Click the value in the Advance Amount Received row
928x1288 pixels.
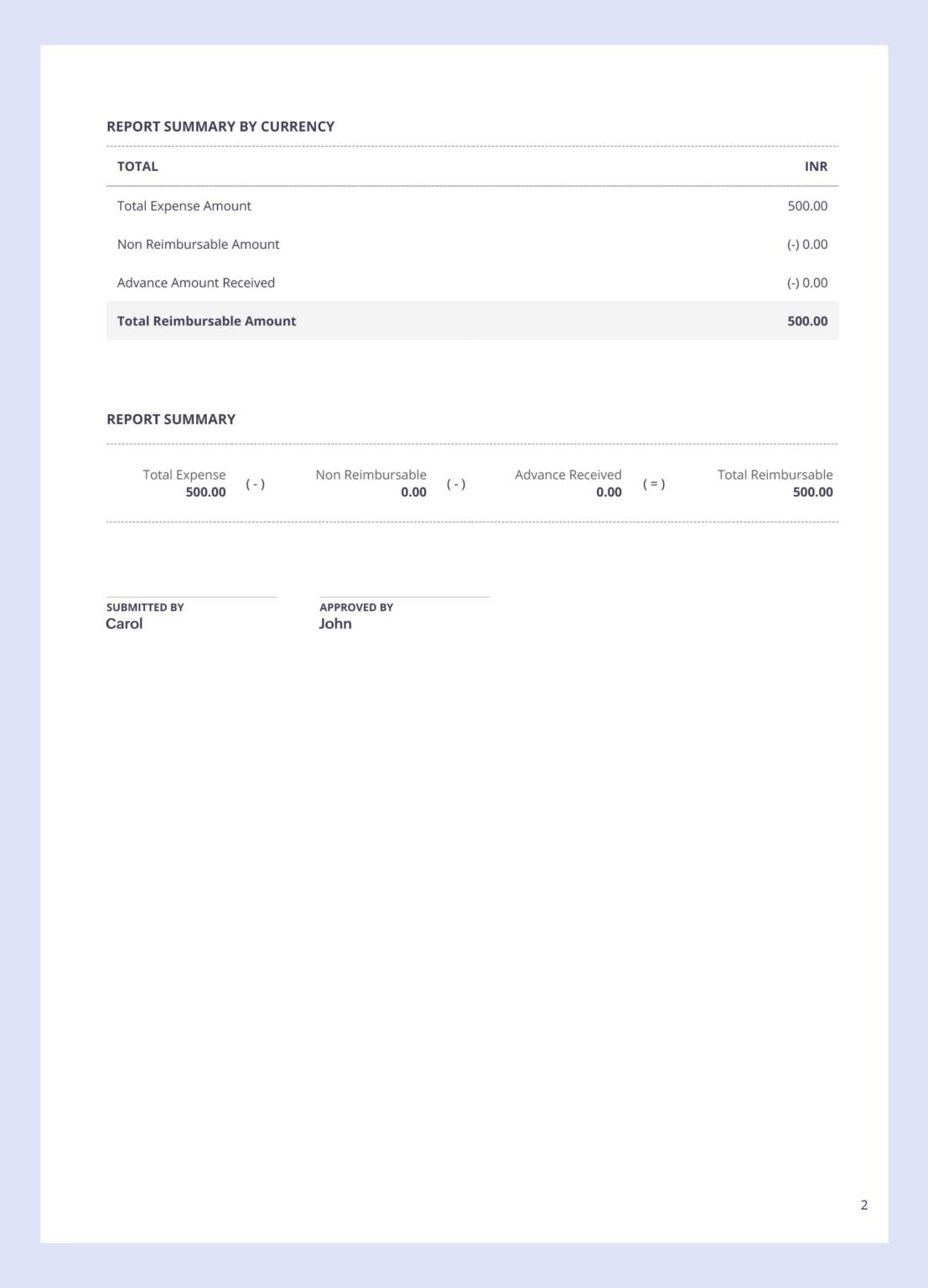(807, 283)
